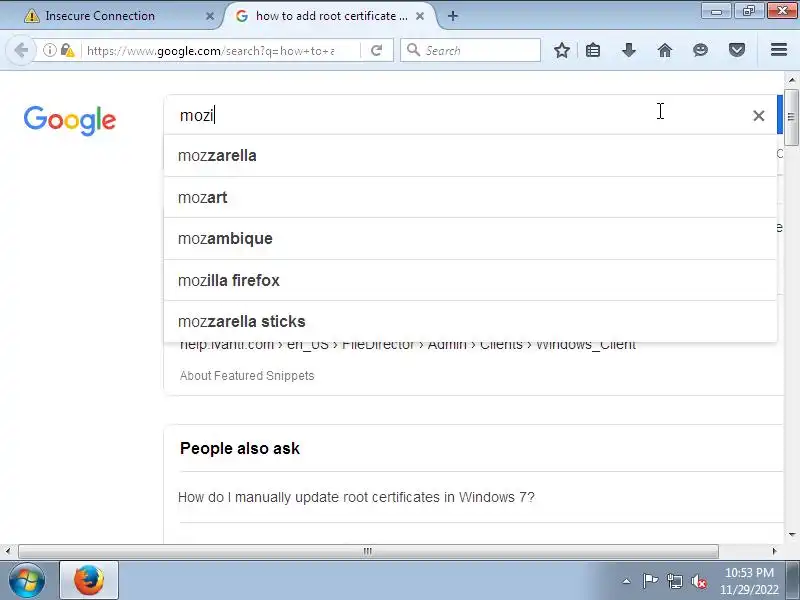800x600 pixels.
Task: Click the horizontal scrollbar right arrow
Action: [x=774, y=552]
